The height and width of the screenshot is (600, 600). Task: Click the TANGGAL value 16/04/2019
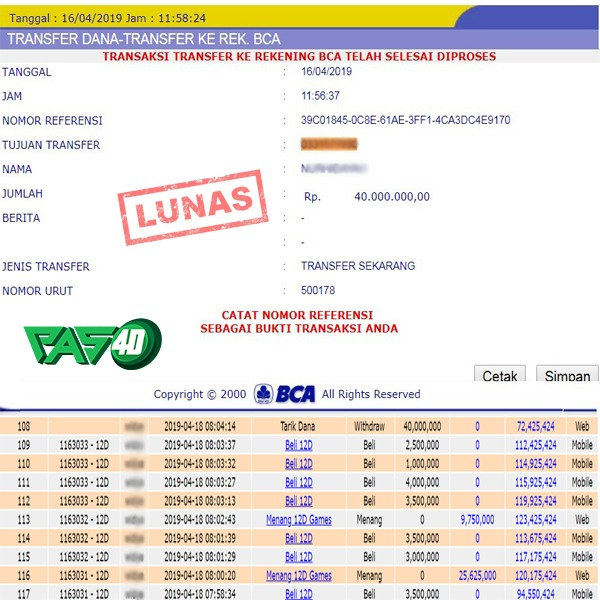326,72
